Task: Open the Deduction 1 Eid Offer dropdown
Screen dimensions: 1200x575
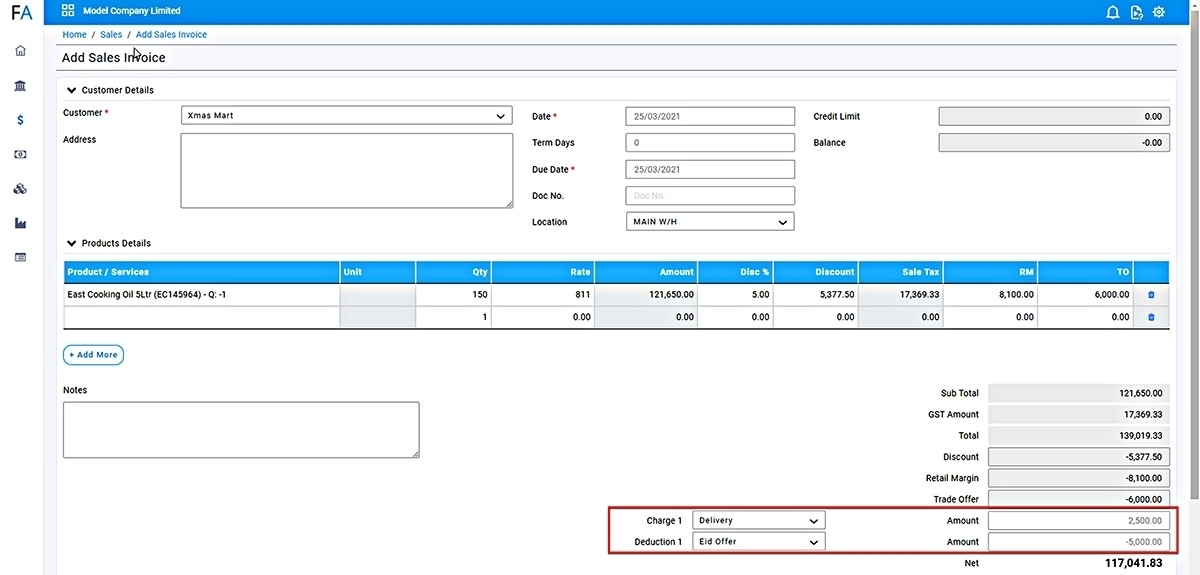Action: click(x=759, y=542)
